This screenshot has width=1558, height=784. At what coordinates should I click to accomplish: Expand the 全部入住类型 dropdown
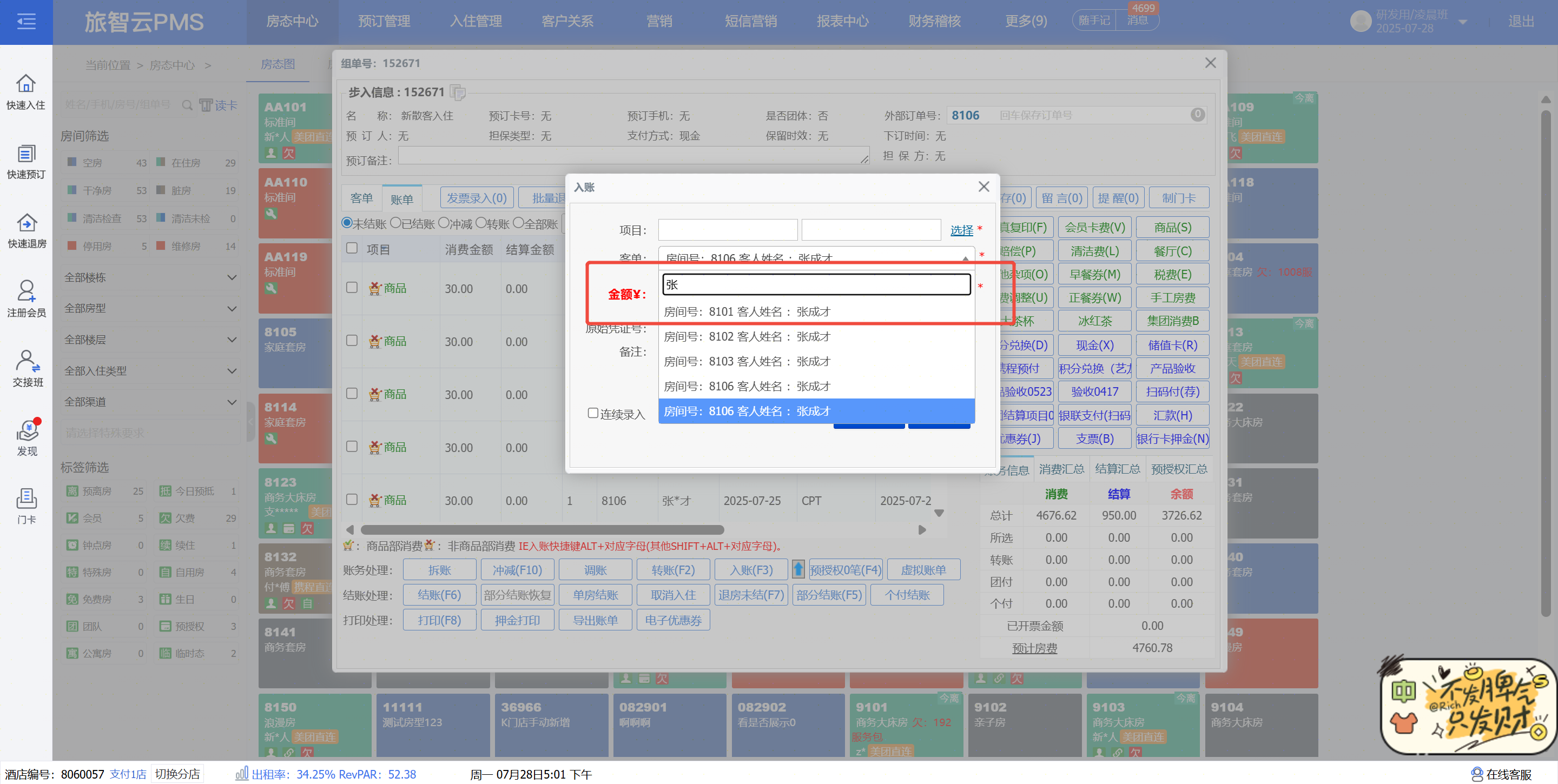point(150,370)
